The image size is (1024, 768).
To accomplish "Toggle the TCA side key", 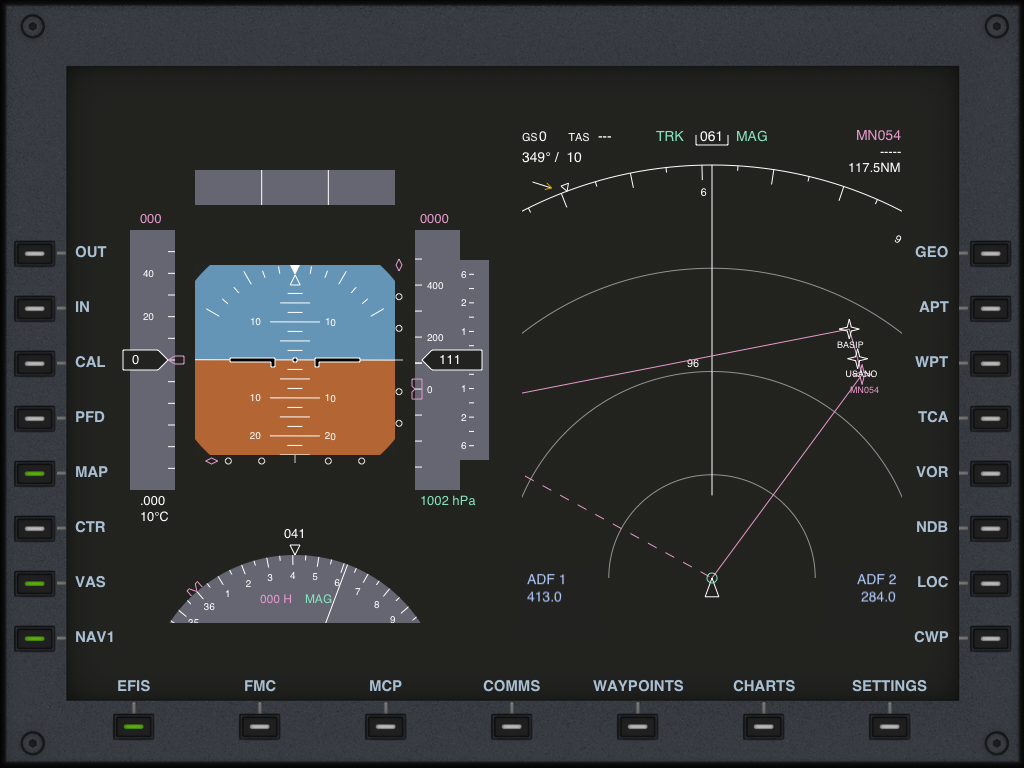I will [x=990, y=418].
